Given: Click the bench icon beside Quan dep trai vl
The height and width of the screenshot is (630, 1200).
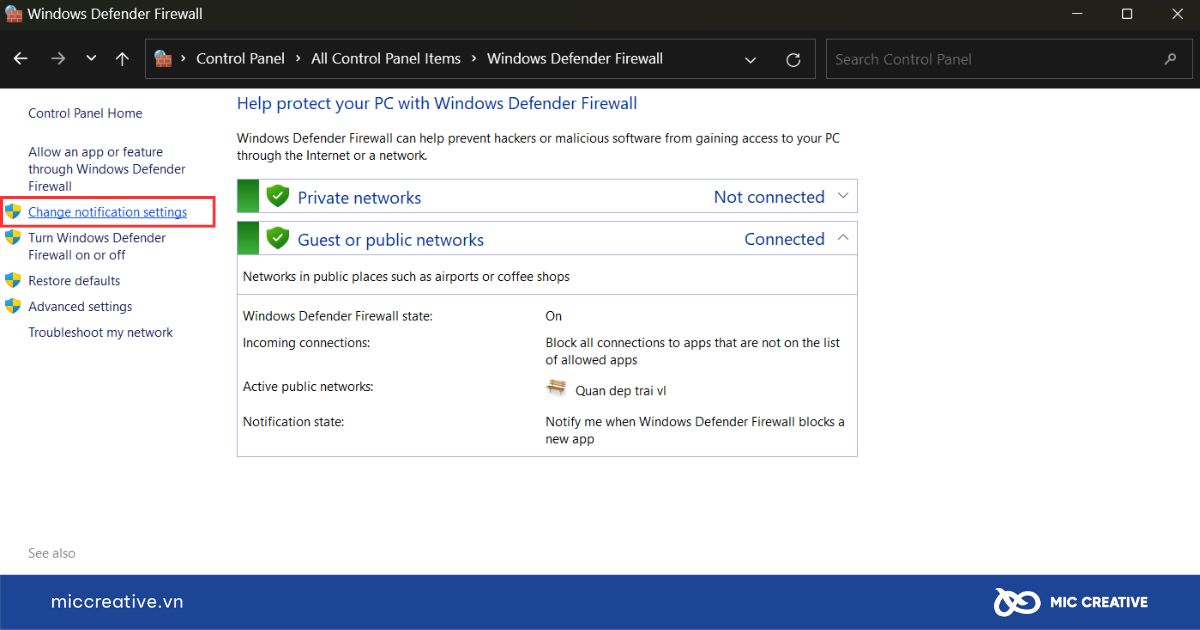Looking at the screenshot, I should (556, 388).
